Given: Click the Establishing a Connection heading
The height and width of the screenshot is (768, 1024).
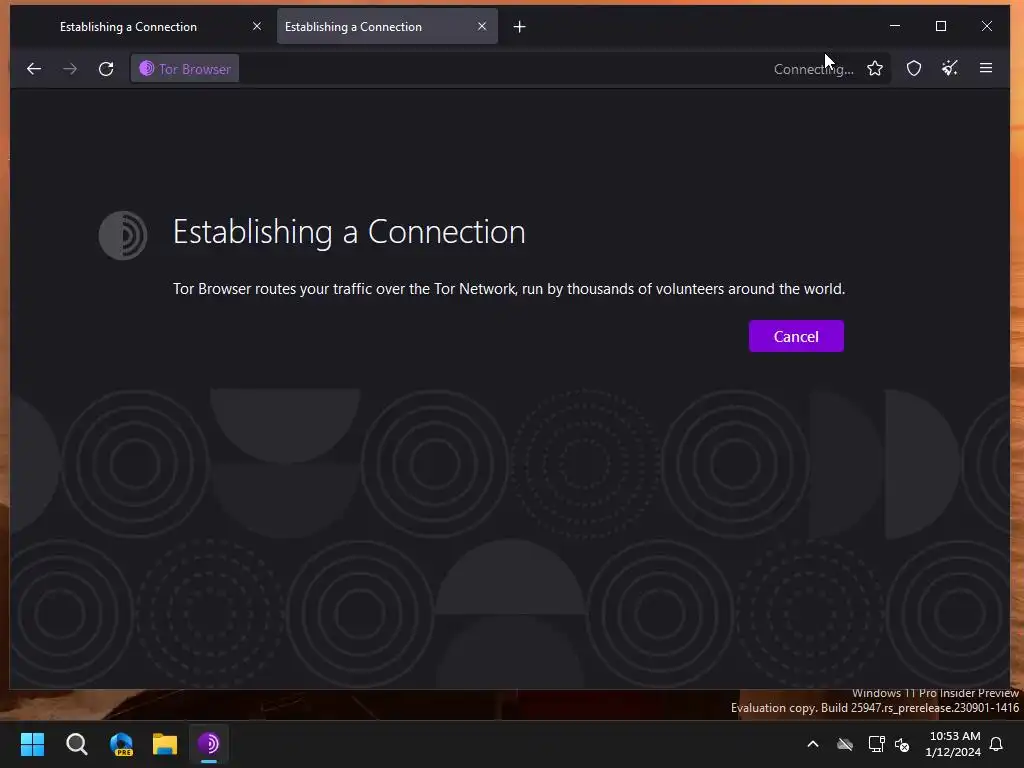Looking at the screenshot, I should (x=349, y=232).
